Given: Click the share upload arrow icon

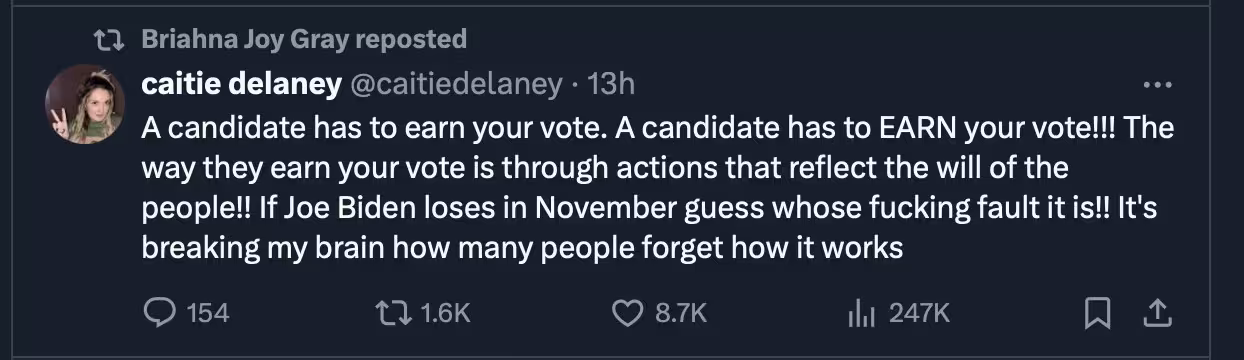Looking at the screenshot, I should pos(1156,314).
